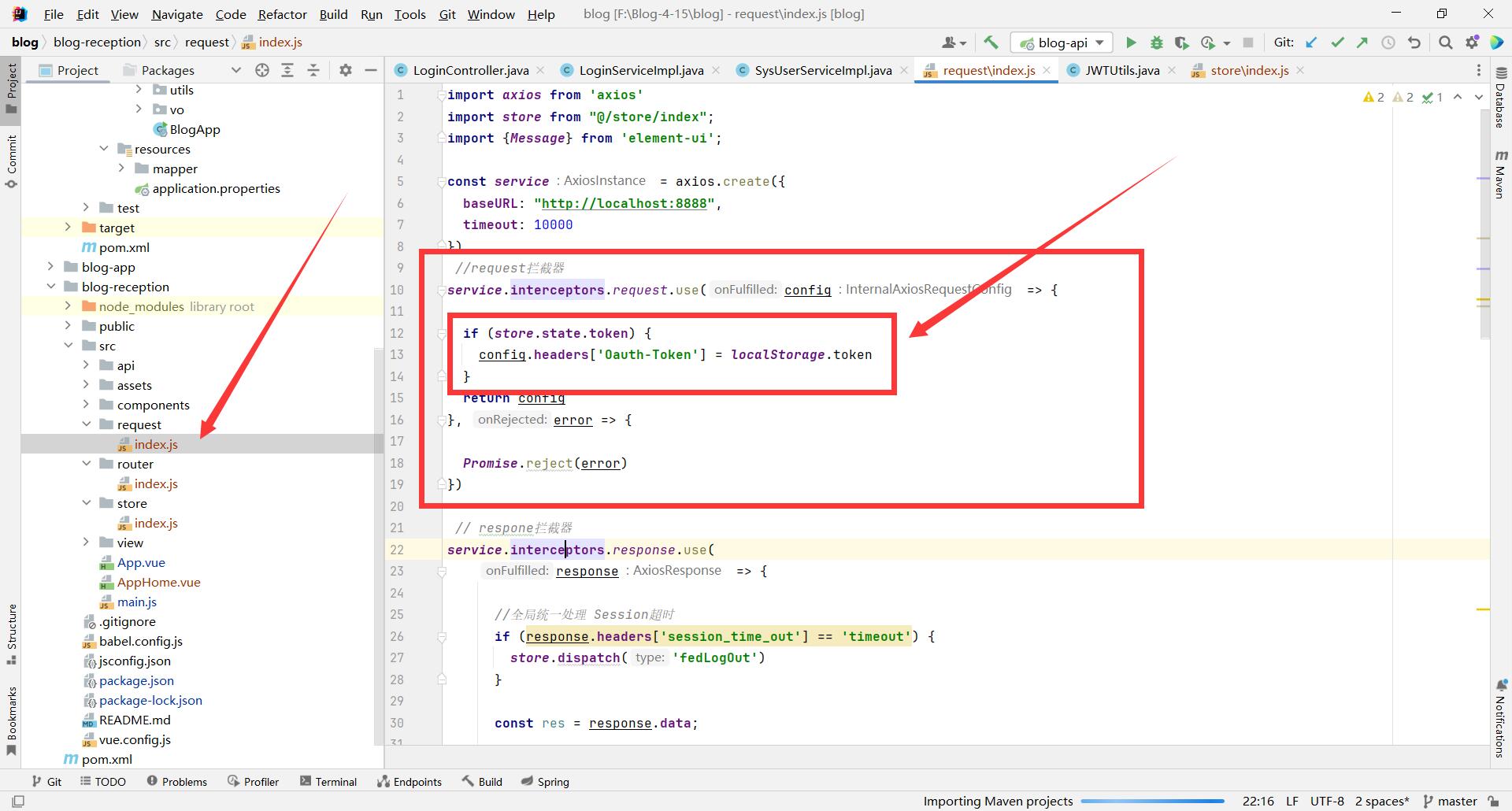Open the Terminal tool window
The image size is (1512, 811).
328,781
